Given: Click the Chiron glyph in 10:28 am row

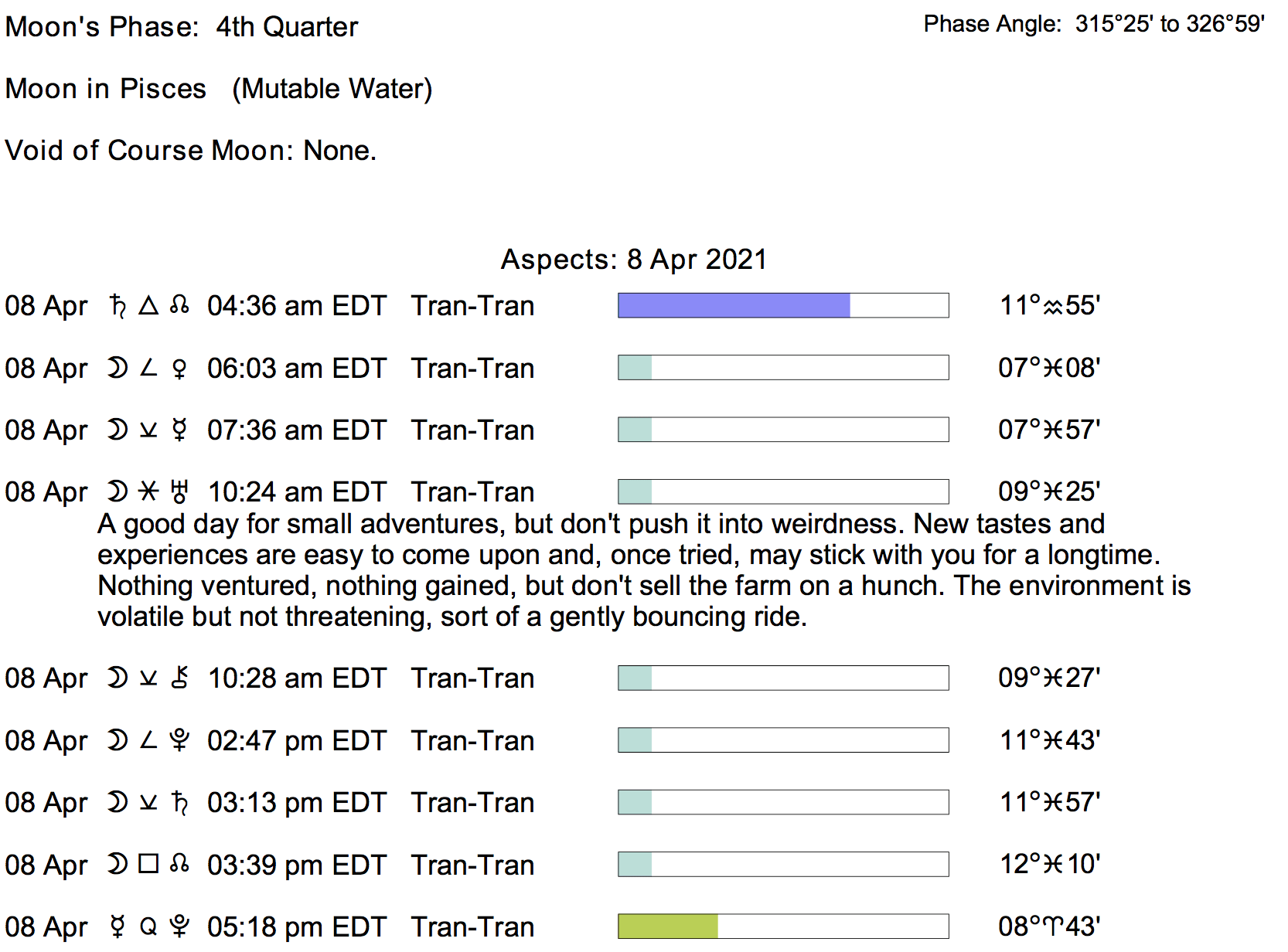Looking at the screenshot, I should click(179, 678).
